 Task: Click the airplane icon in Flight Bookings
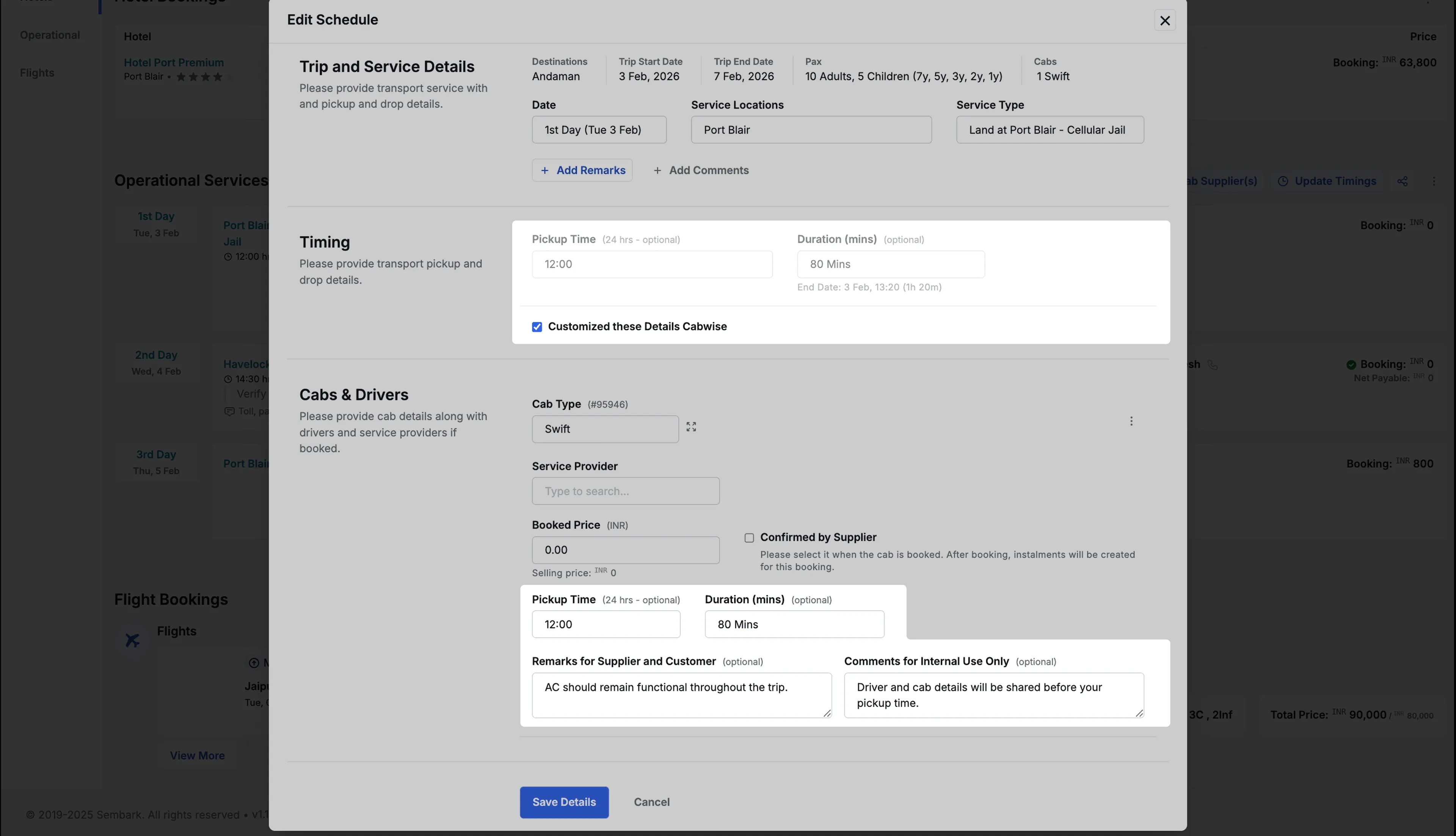tap(133, 640)
